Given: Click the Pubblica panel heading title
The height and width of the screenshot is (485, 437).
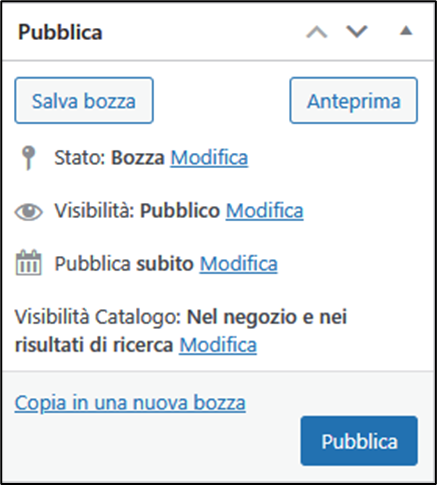Looking at the screenshot, I should point(60,32).
